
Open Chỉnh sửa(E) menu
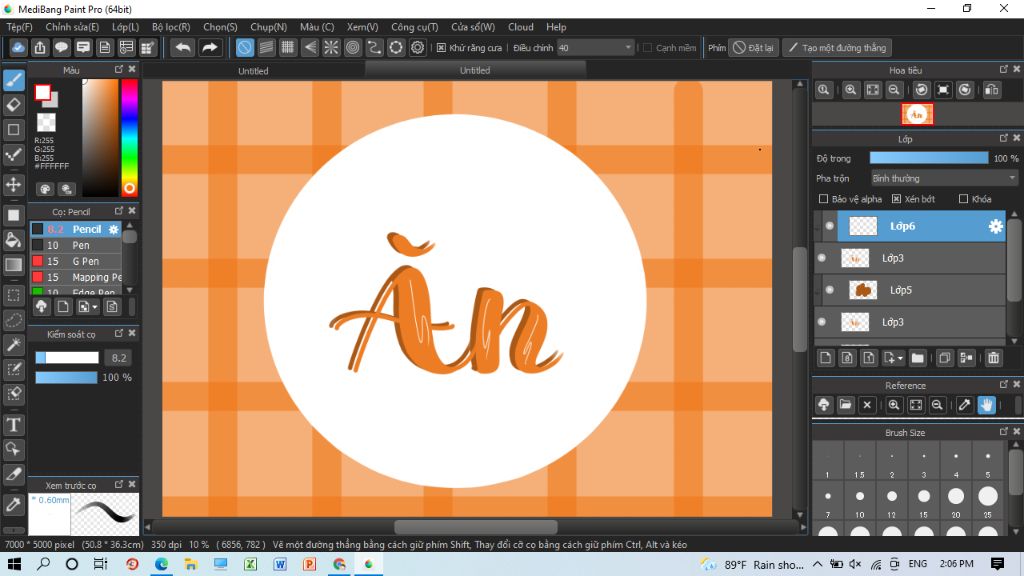[x=72, y=27]
